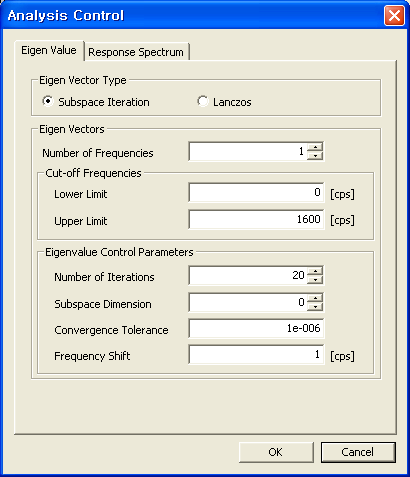Decrease Number of Frequencies with down arrow
Image resolution: width=410 pixels, height=477 pixels.
tap(315, 156)
